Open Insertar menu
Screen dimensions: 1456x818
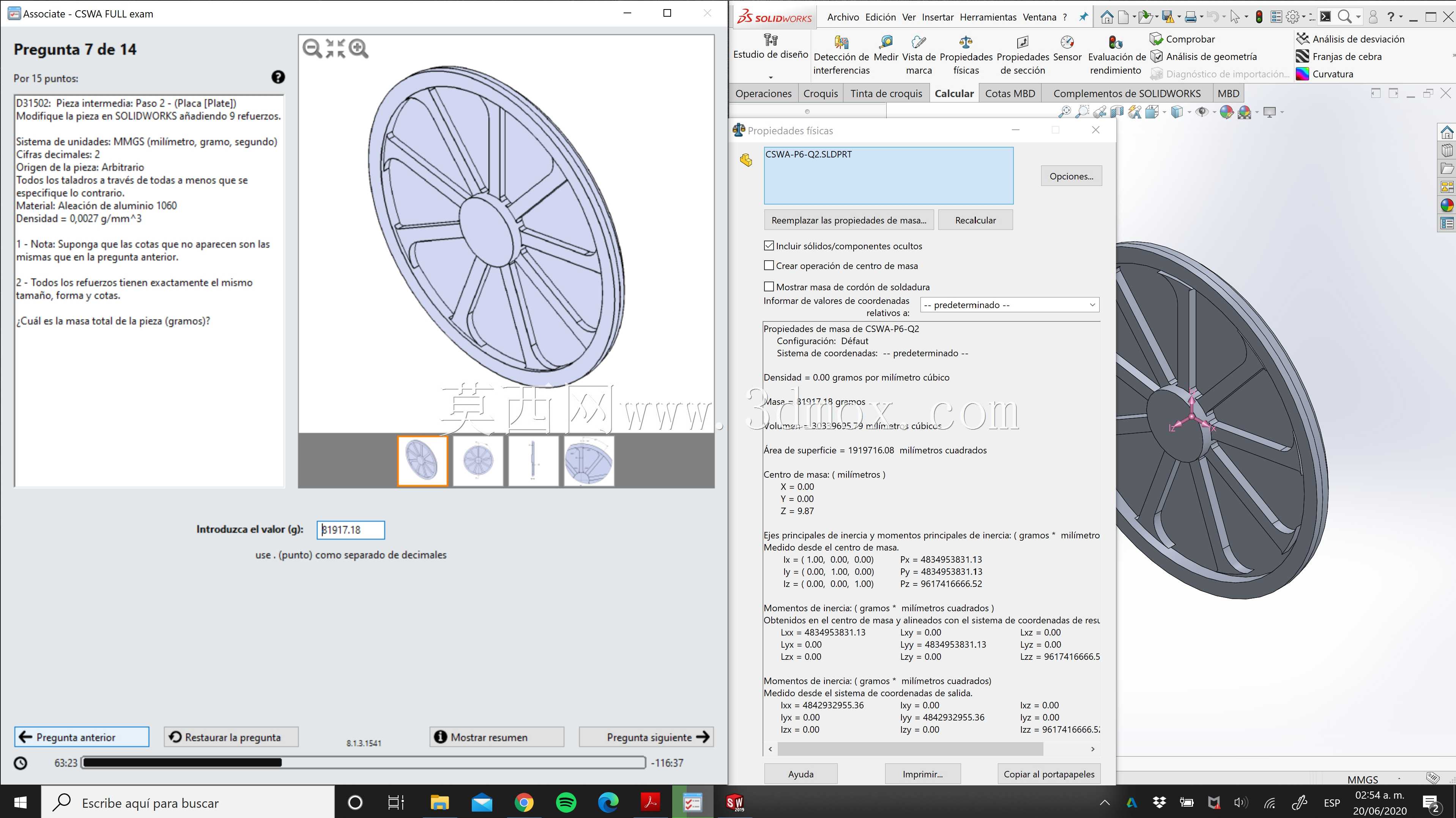(x=938, y=17)
